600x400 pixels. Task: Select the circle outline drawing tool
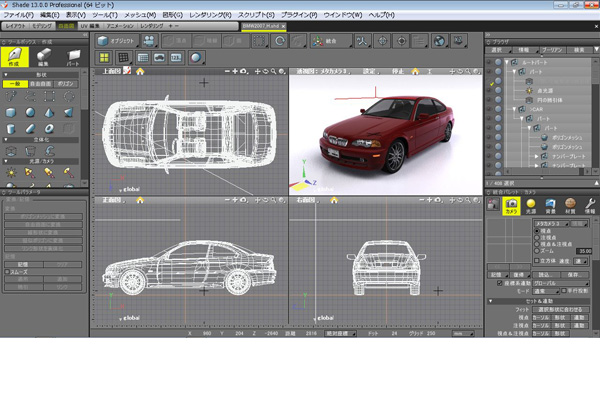[69, 96]
